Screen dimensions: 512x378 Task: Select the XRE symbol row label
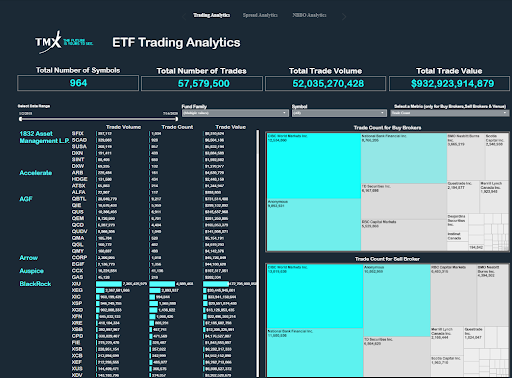(x=77, y=323)
